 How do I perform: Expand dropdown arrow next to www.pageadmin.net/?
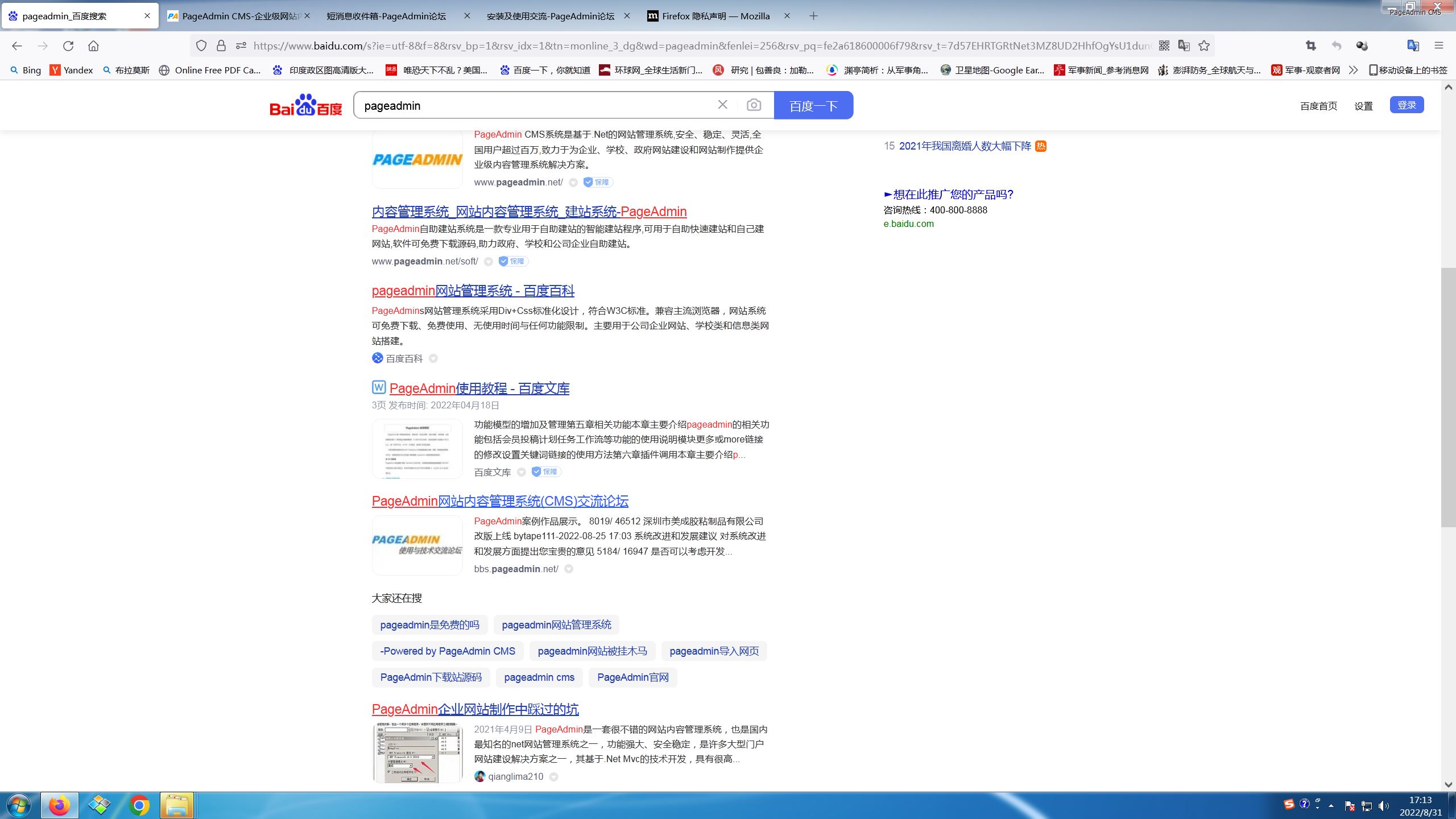[x=573, y=183]
